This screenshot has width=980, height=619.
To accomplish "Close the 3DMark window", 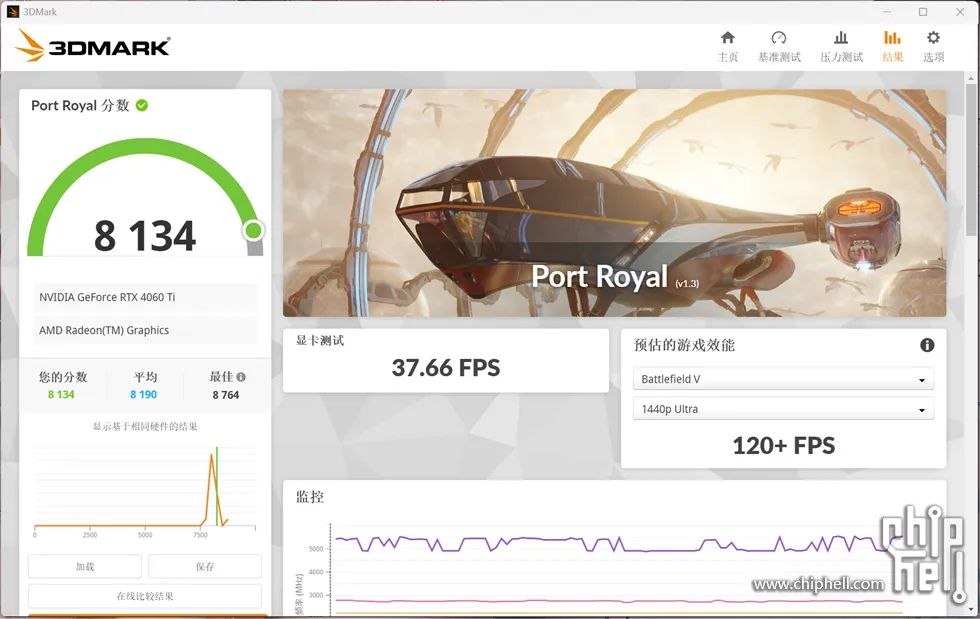I will pos(960,12).
